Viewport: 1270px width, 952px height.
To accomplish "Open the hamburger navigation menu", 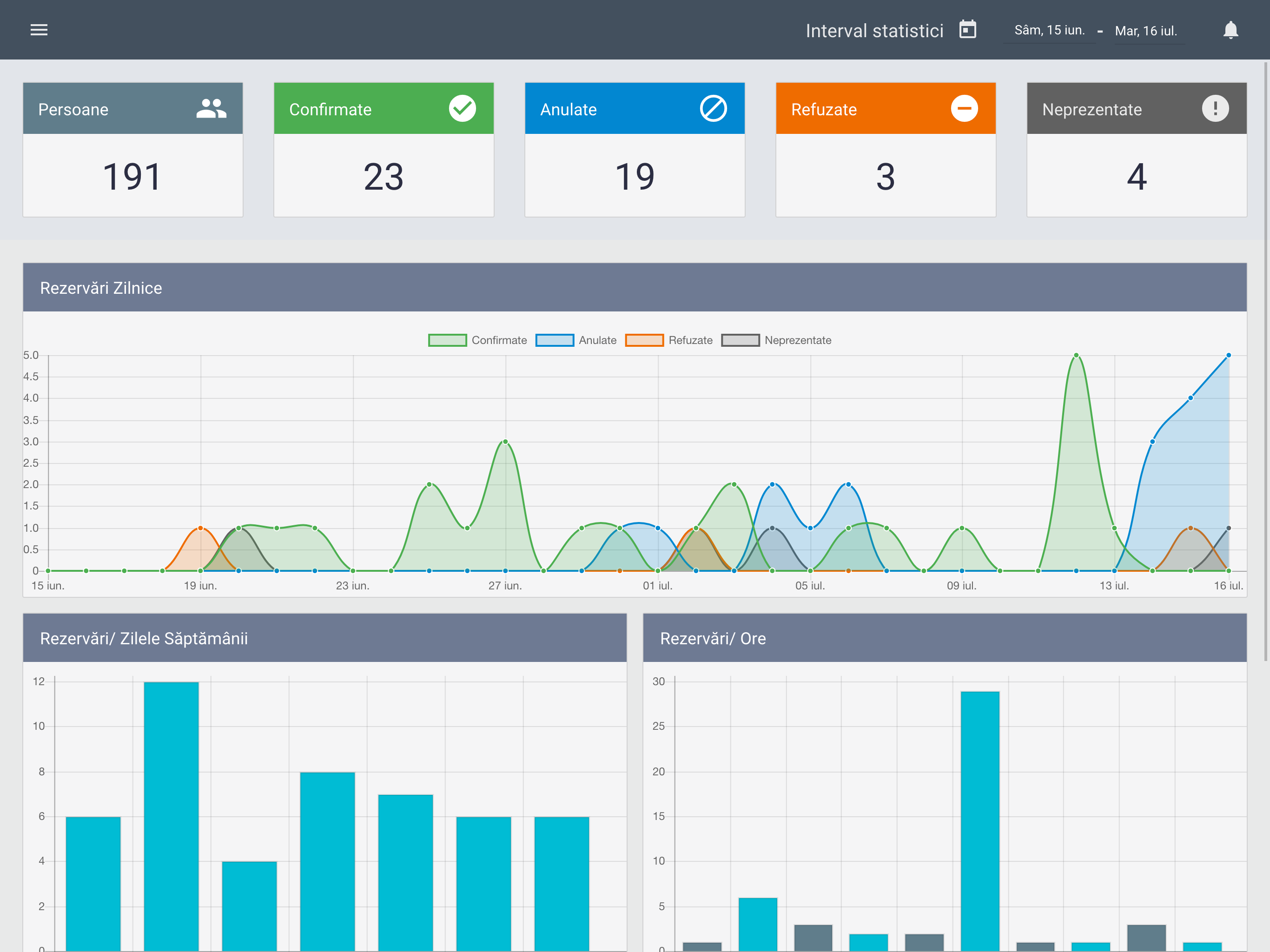I will coord(39,30).
